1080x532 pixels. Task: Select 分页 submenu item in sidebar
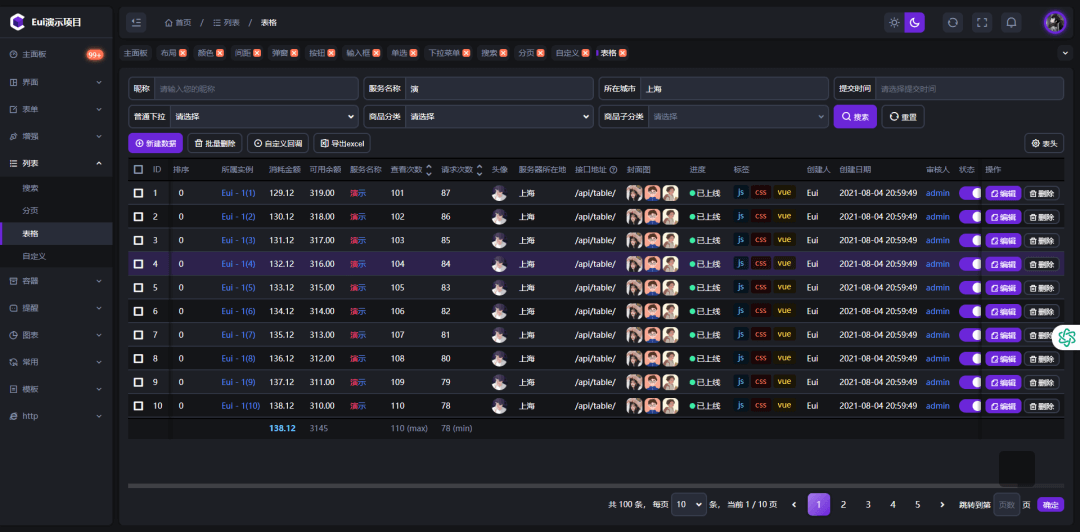(56, 210)
